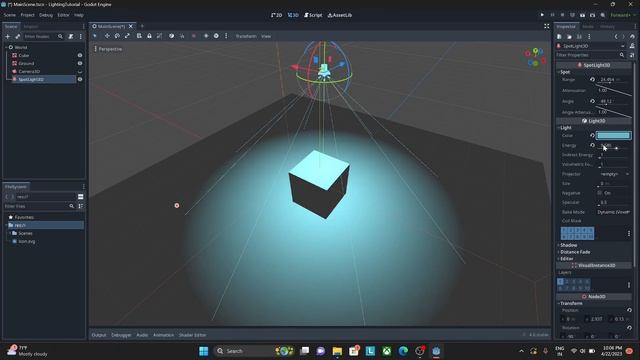
Task: Activate the Move Mode tool
Action: 107,36
